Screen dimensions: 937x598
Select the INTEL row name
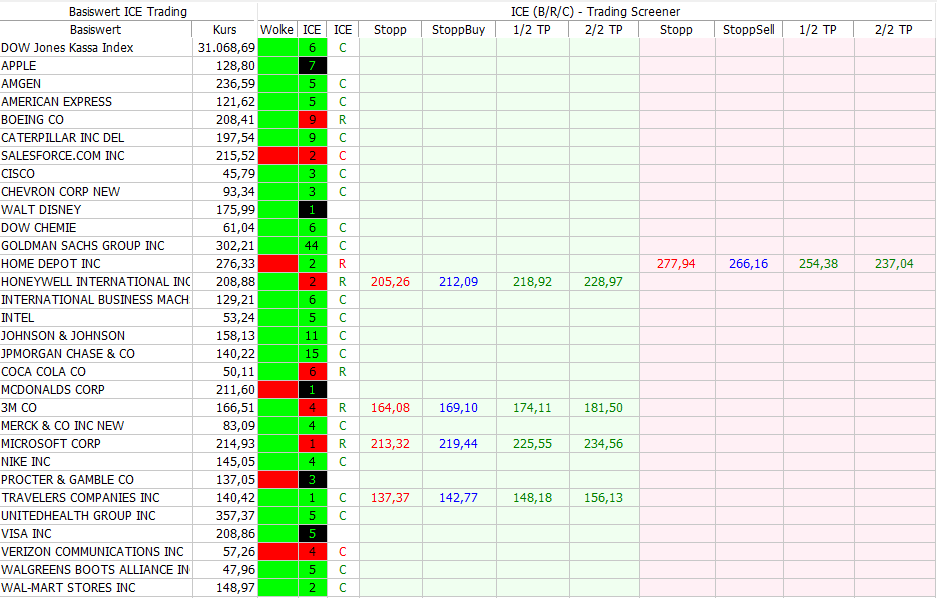pos(17,318)
